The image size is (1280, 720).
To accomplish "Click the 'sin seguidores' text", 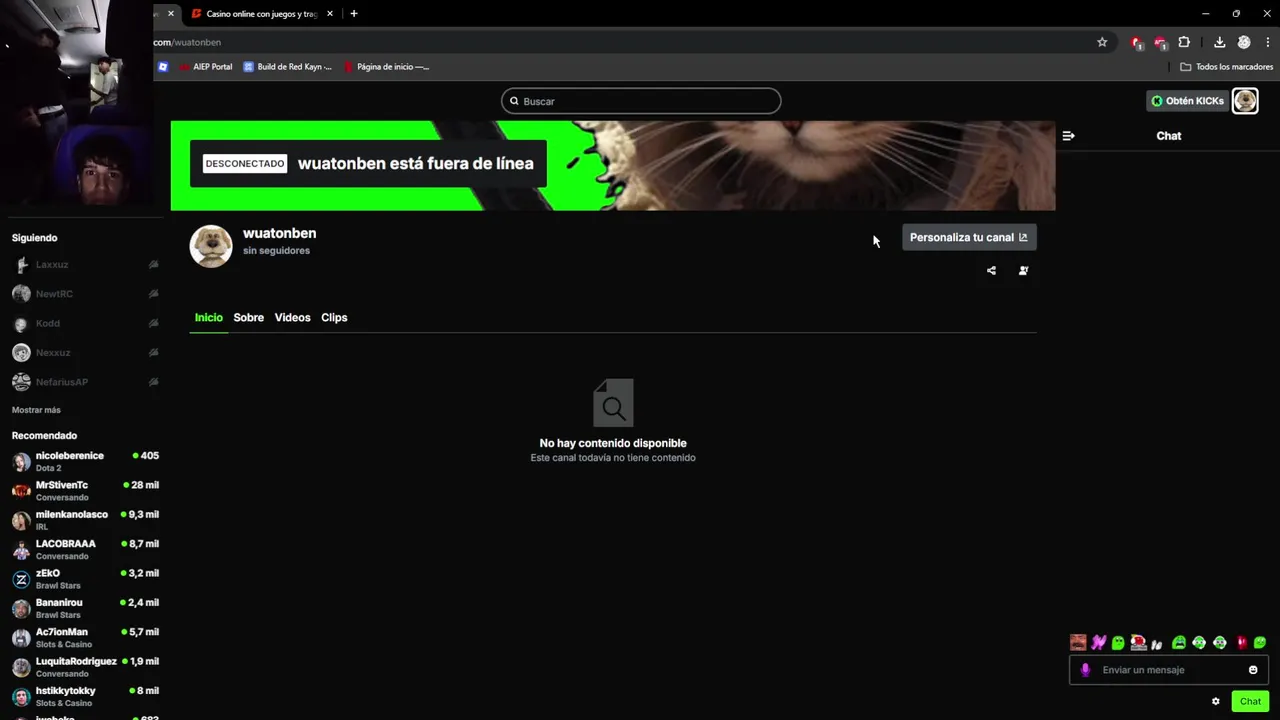I will [276, 251].
